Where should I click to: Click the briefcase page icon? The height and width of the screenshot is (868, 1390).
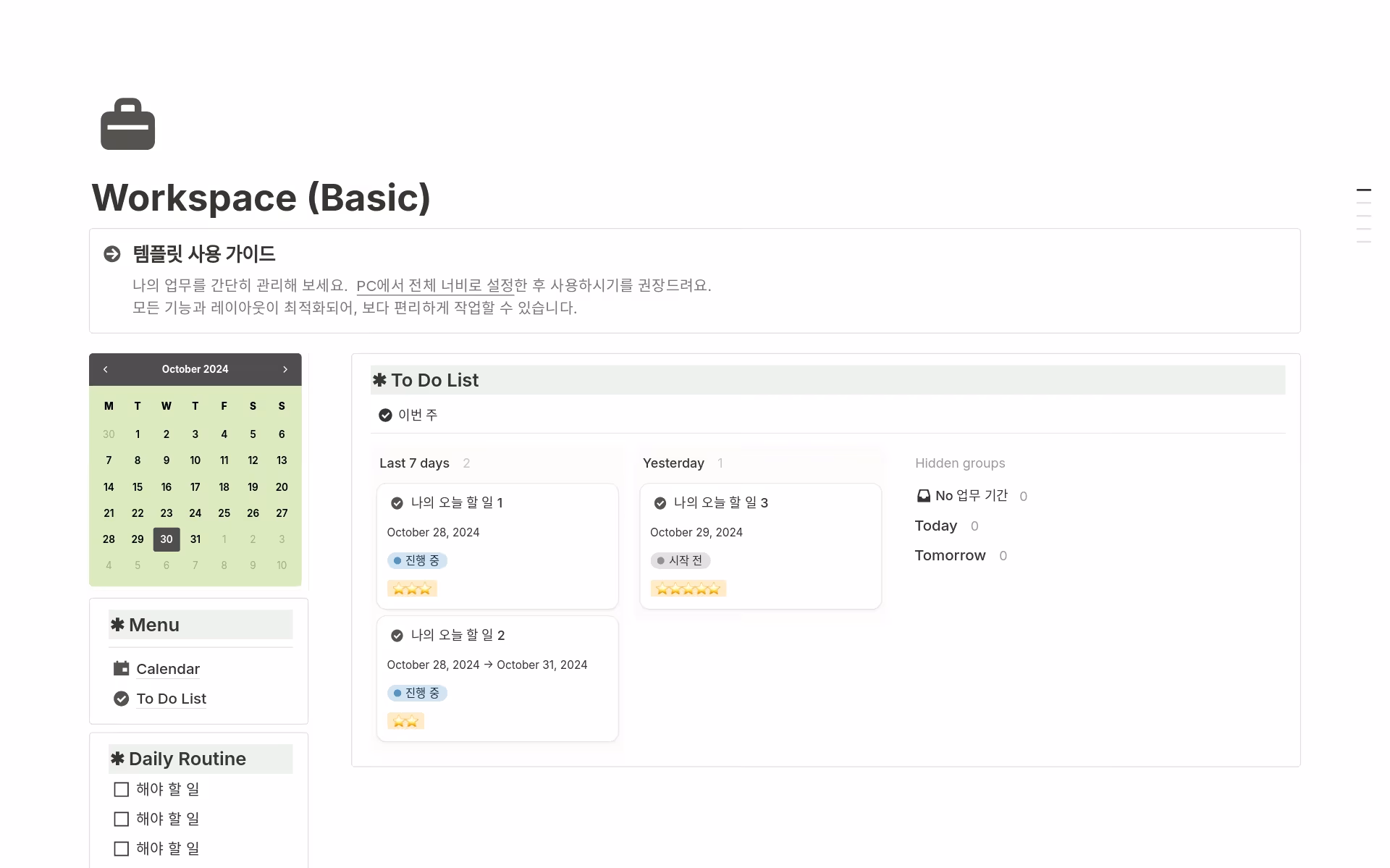(x=127, y=125)
